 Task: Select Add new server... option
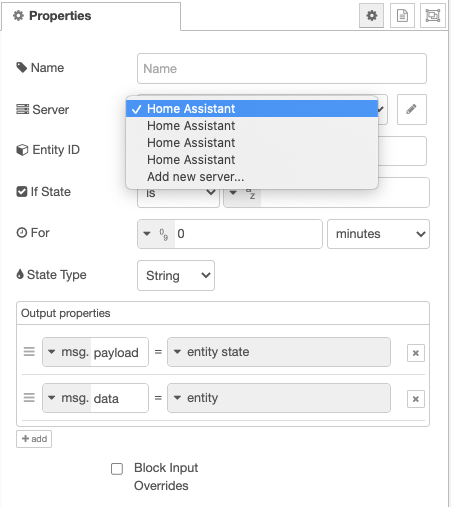[252, 177]
